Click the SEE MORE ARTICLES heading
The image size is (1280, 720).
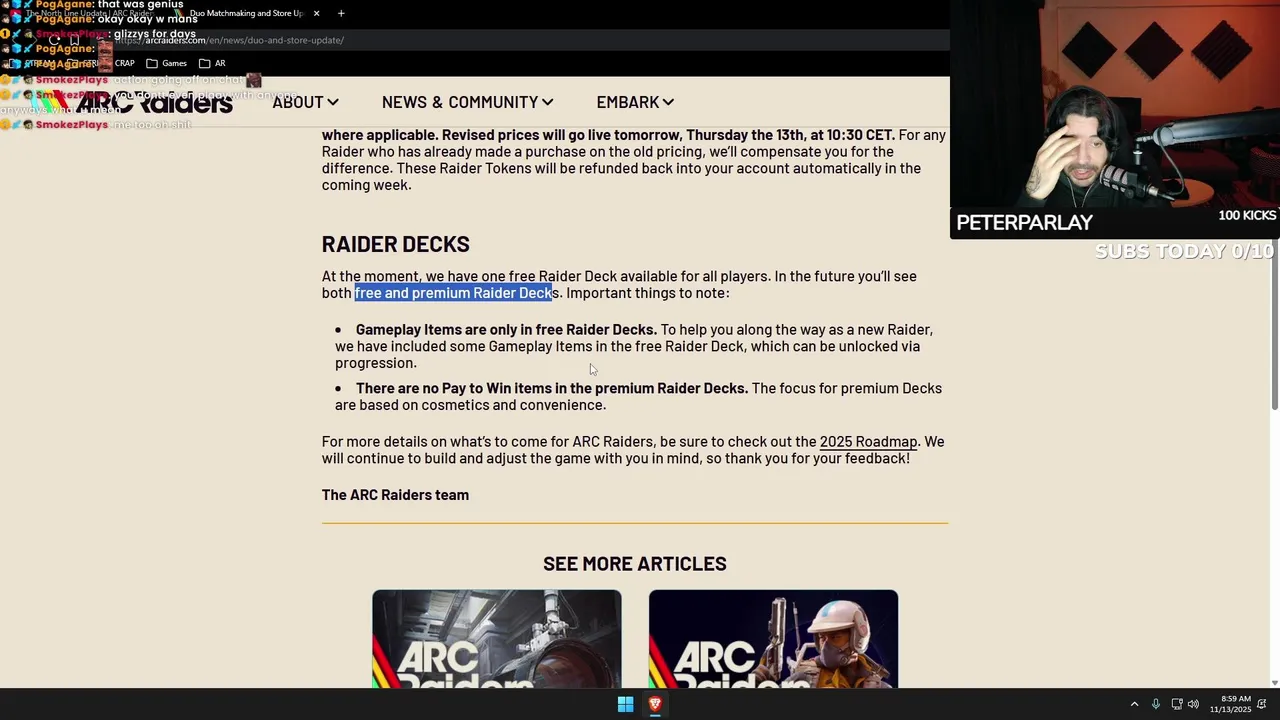pyautogui.click(x=635, y=564)
